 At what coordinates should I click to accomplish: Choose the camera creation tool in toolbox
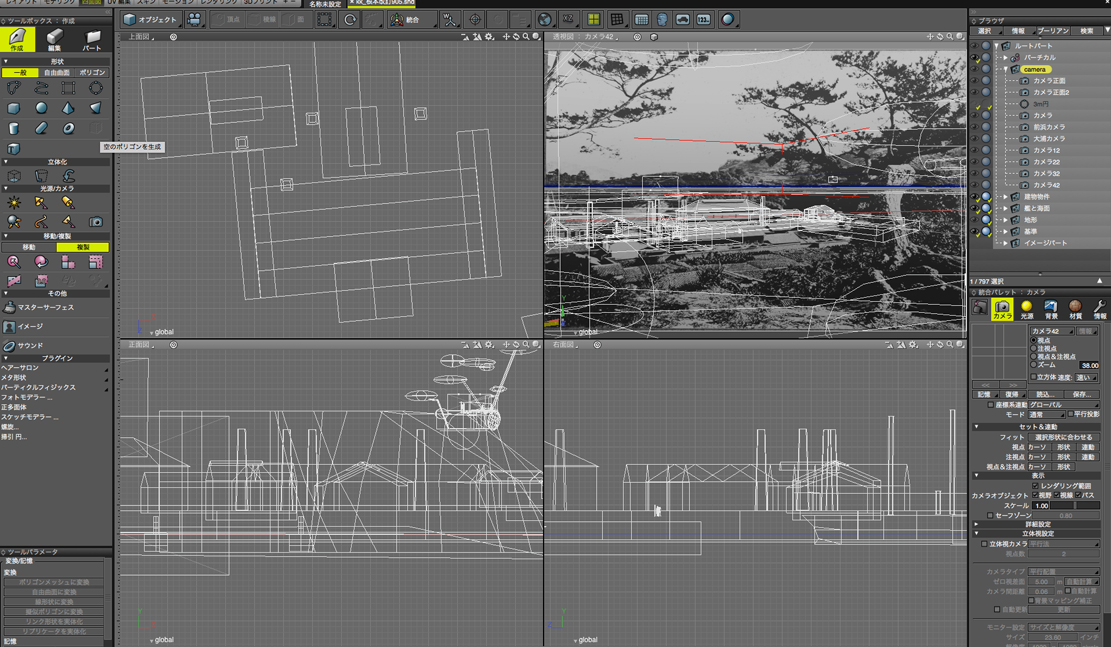95,222
